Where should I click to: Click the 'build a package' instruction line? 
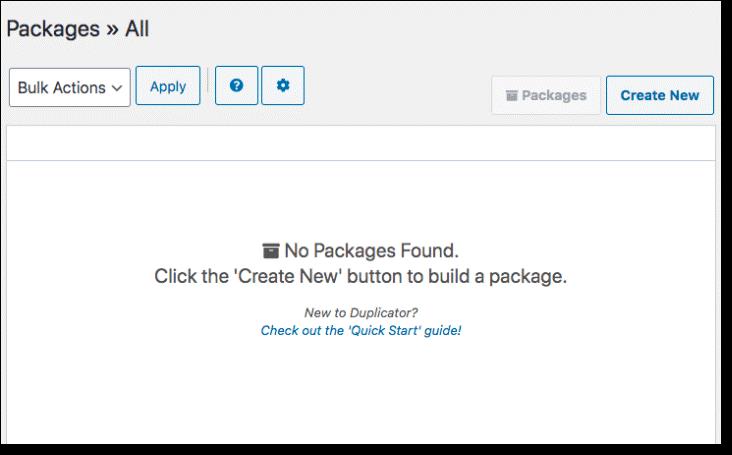point(360,276)
